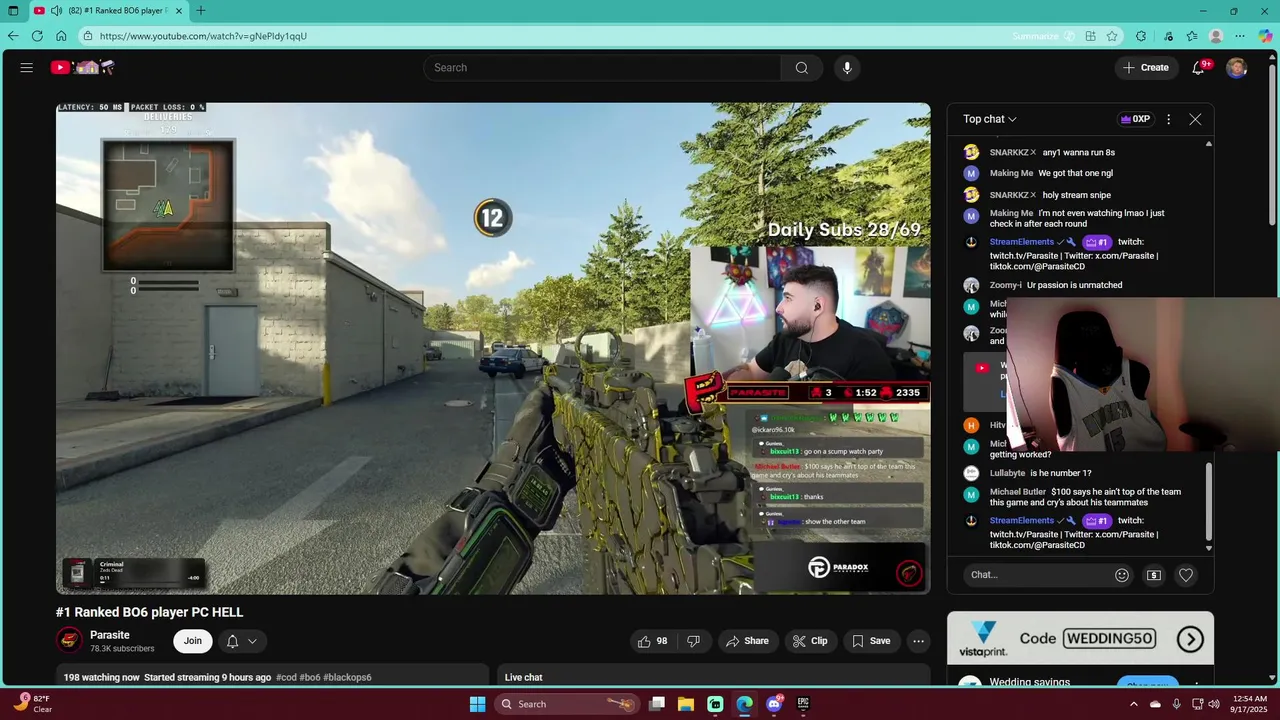
Task: Open split screen icon in address bar
Action: [1090, 36]
